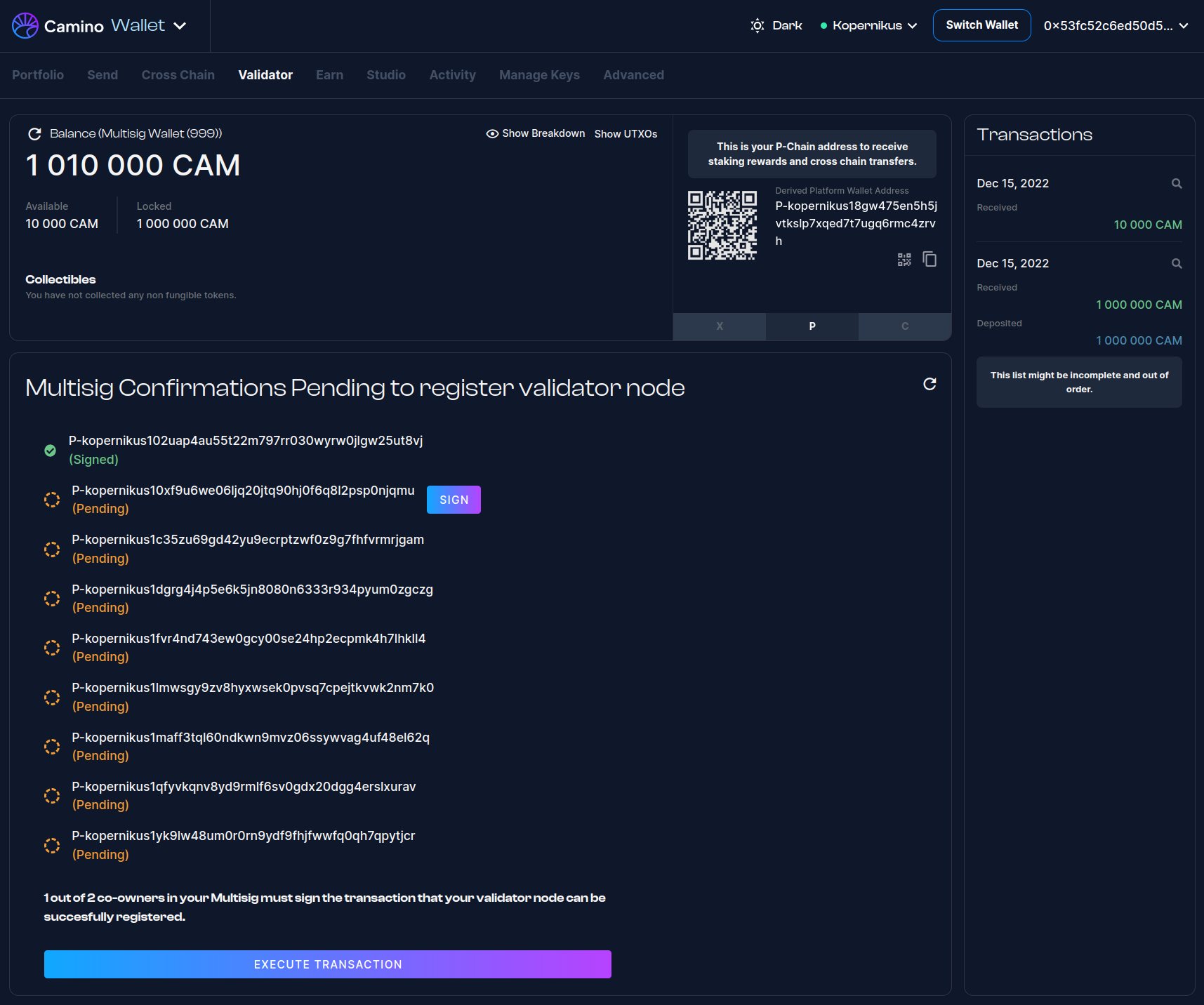Refresh the Multisig Wallet balance

pyautogui.click(x=34, y=134)
